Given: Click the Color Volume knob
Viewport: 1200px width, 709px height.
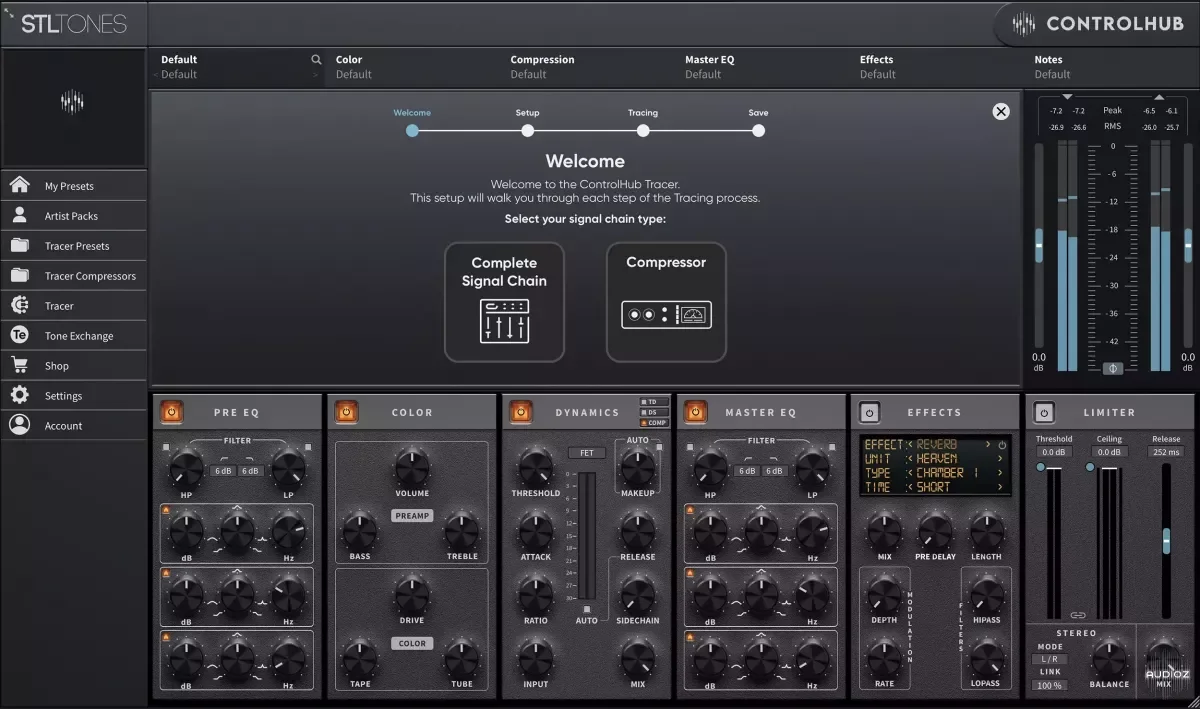Looking at the screenshot, I should (x=412, y=467).
